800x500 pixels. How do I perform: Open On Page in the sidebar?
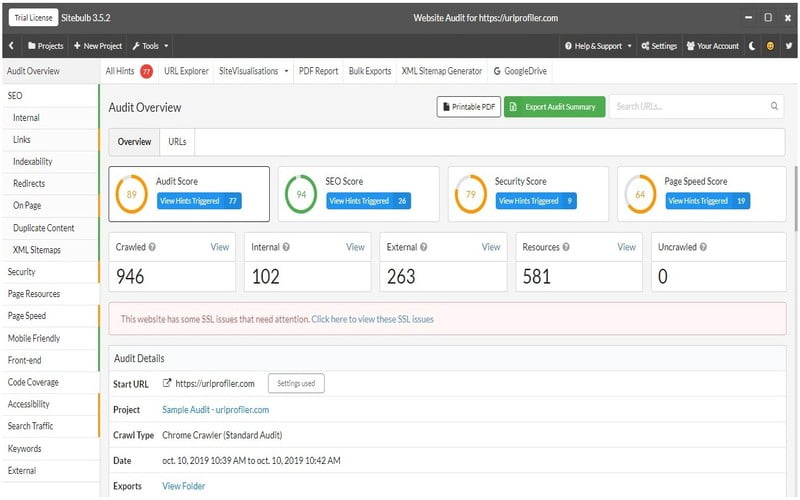(x=50, y=206)
